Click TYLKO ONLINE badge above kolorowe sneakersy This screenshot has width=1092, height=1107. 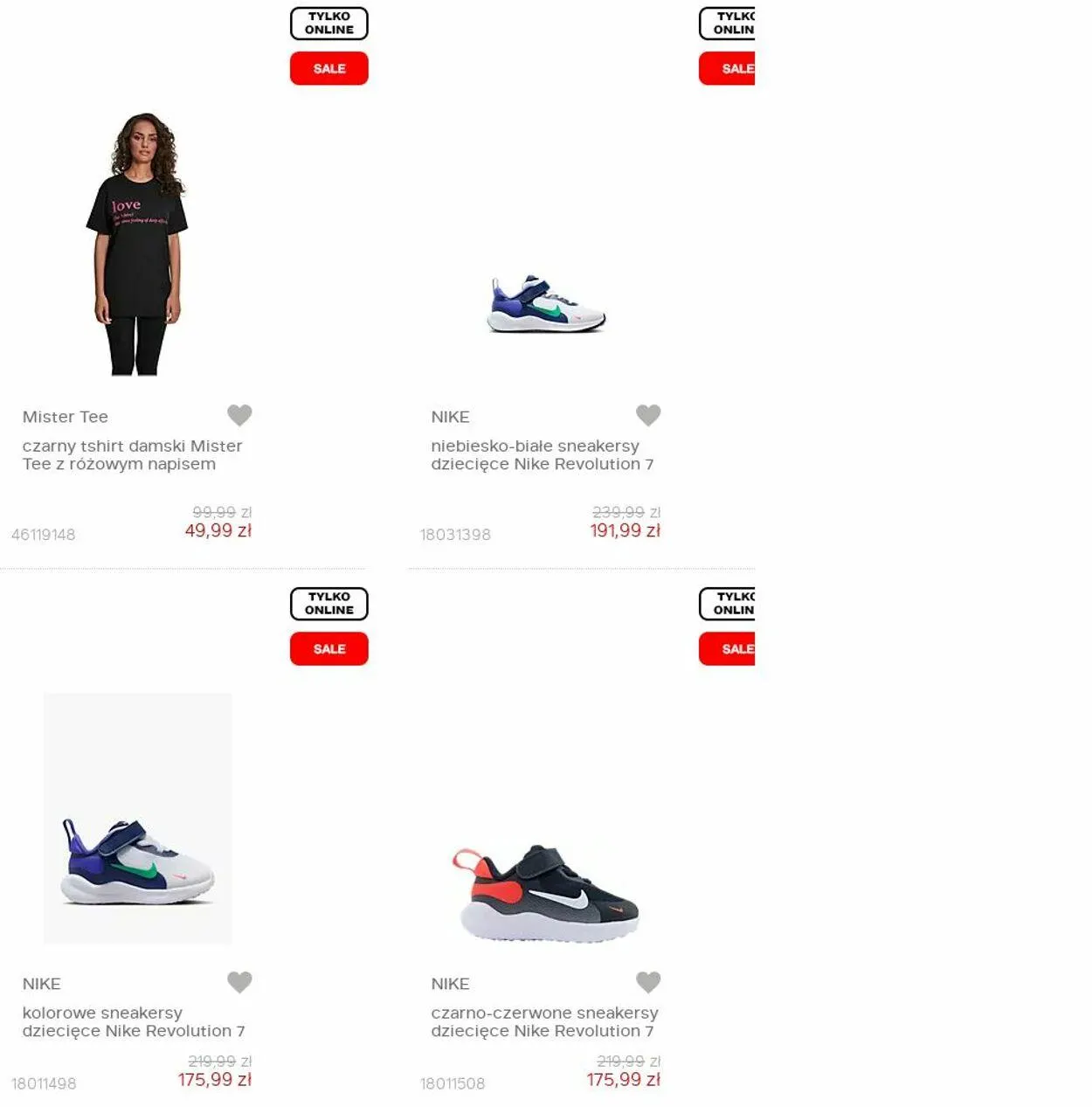(329, 604)
